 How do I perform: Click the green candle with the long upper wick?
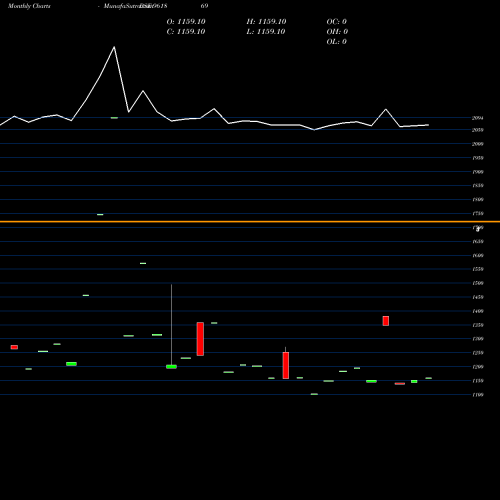click(171, 366)
